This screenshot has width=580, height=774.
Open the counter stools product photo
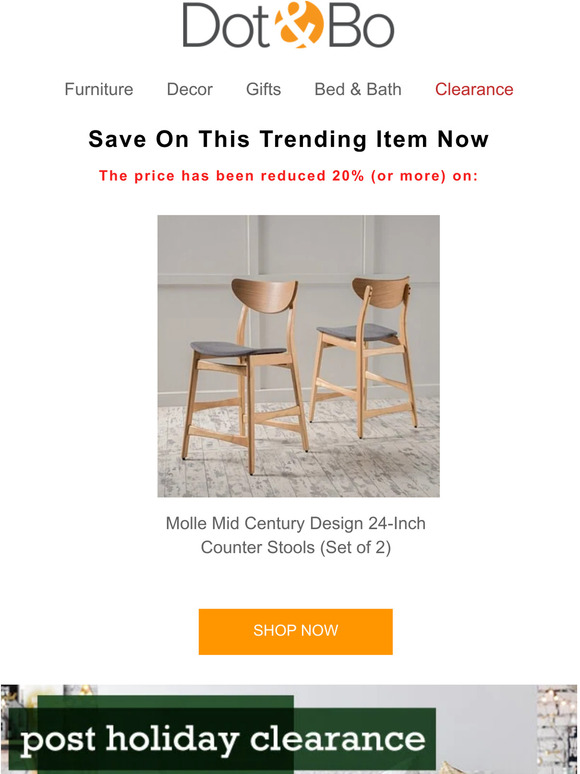(299, 356)
